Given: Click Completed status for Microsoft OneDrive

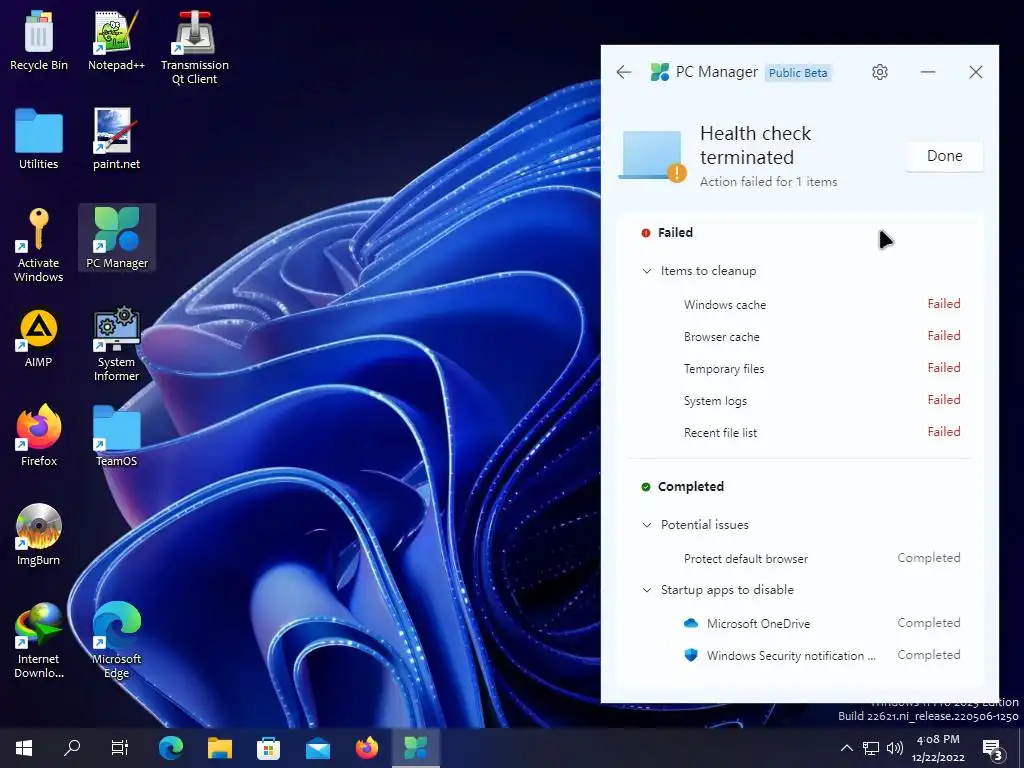Looking at the screenshot, I should (929, 623).
